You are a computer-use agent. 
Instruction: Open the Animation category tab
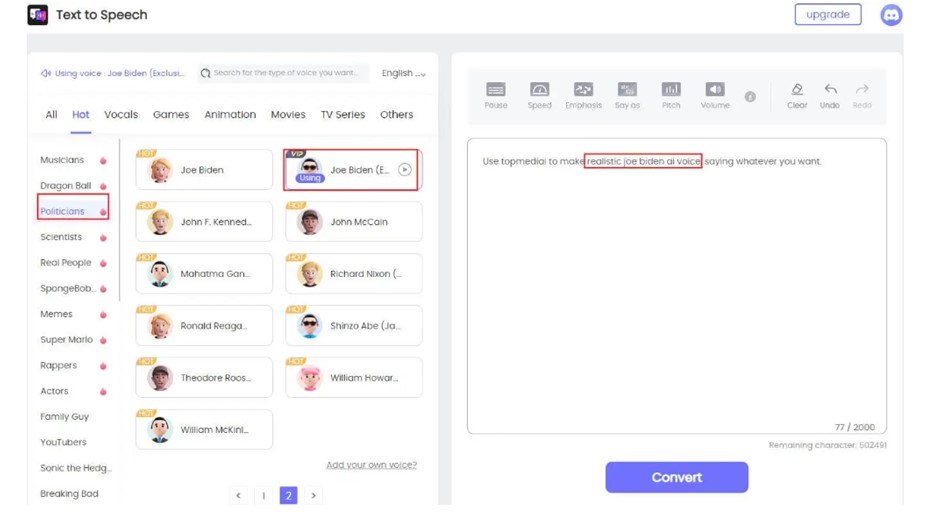[230, 115]
